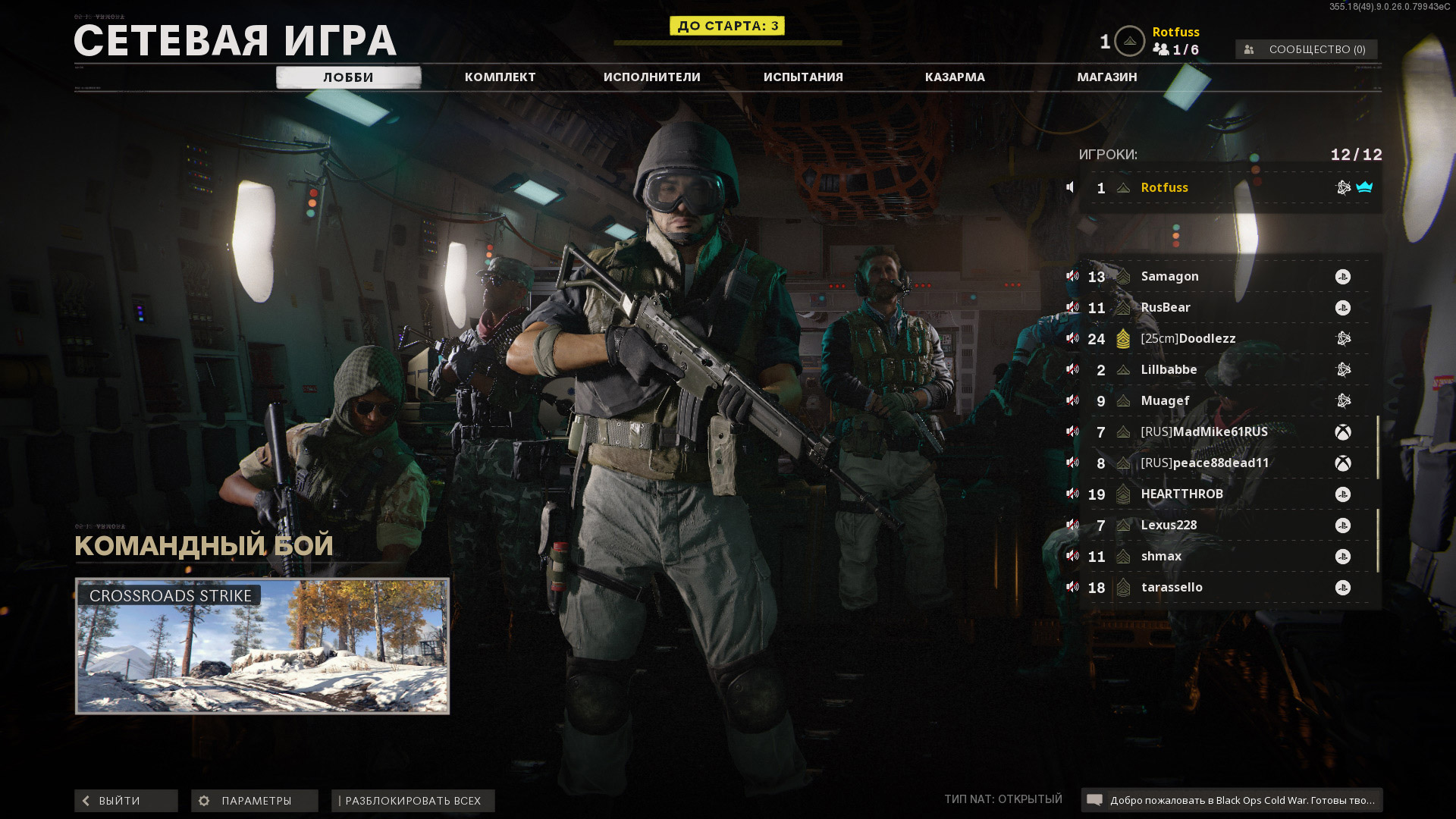Click the rank badge circle near Rotfuss header
This screenshot has width=1456, height=819.
pos(1129,41)
